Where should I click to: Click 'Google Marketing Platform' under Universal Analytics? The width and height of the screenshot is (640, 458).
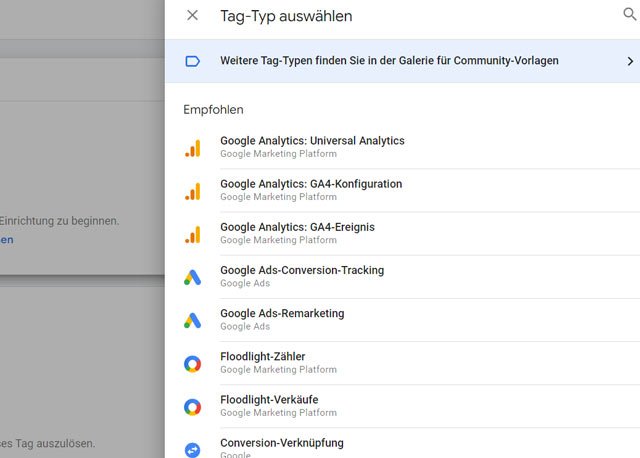[x=279, y=154]
